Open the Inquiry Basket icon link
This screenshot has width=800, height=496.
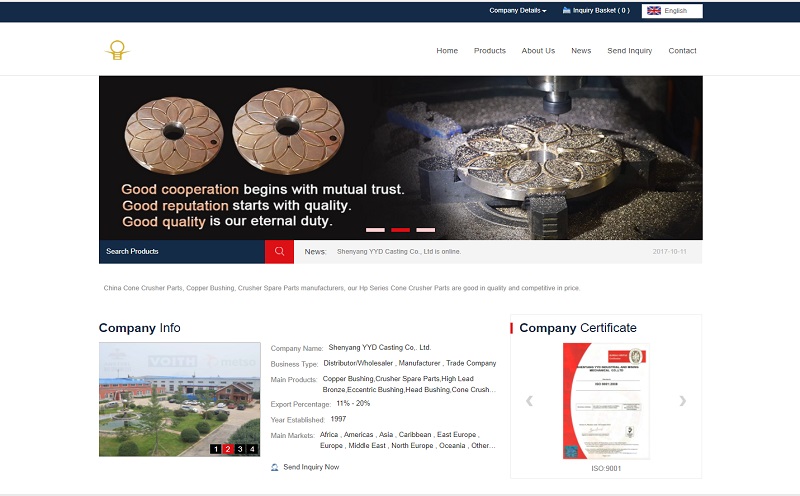[566, 10]
